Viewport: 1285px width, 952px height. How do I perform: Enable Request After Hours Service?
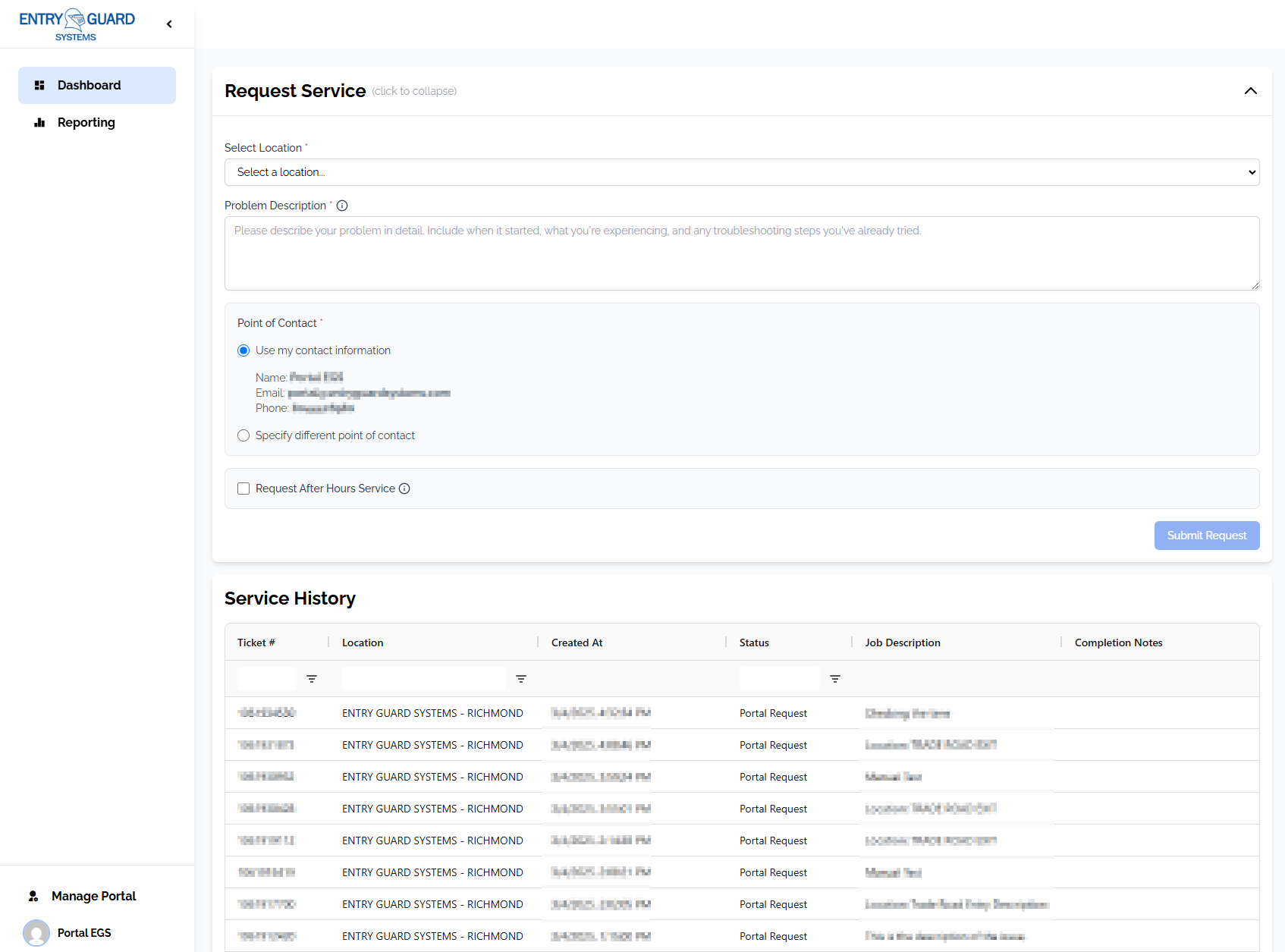coord(243,489)
